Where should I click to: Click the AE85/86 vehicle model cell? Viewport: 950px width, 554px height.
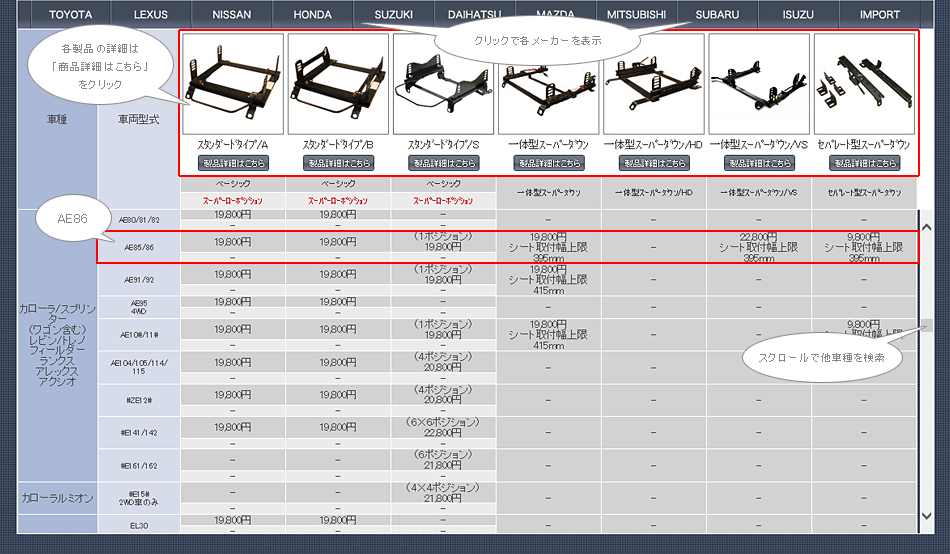coord(139,247)
